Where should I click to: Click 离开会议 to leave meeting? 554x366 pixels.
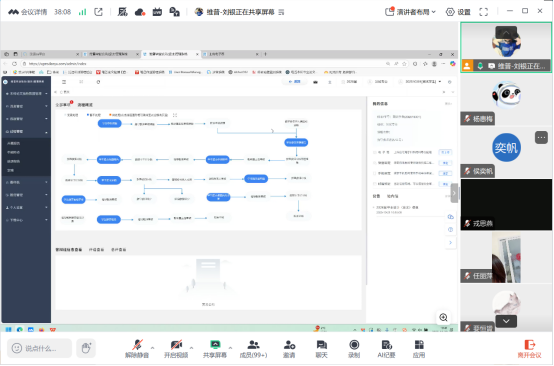click(529, 348)
